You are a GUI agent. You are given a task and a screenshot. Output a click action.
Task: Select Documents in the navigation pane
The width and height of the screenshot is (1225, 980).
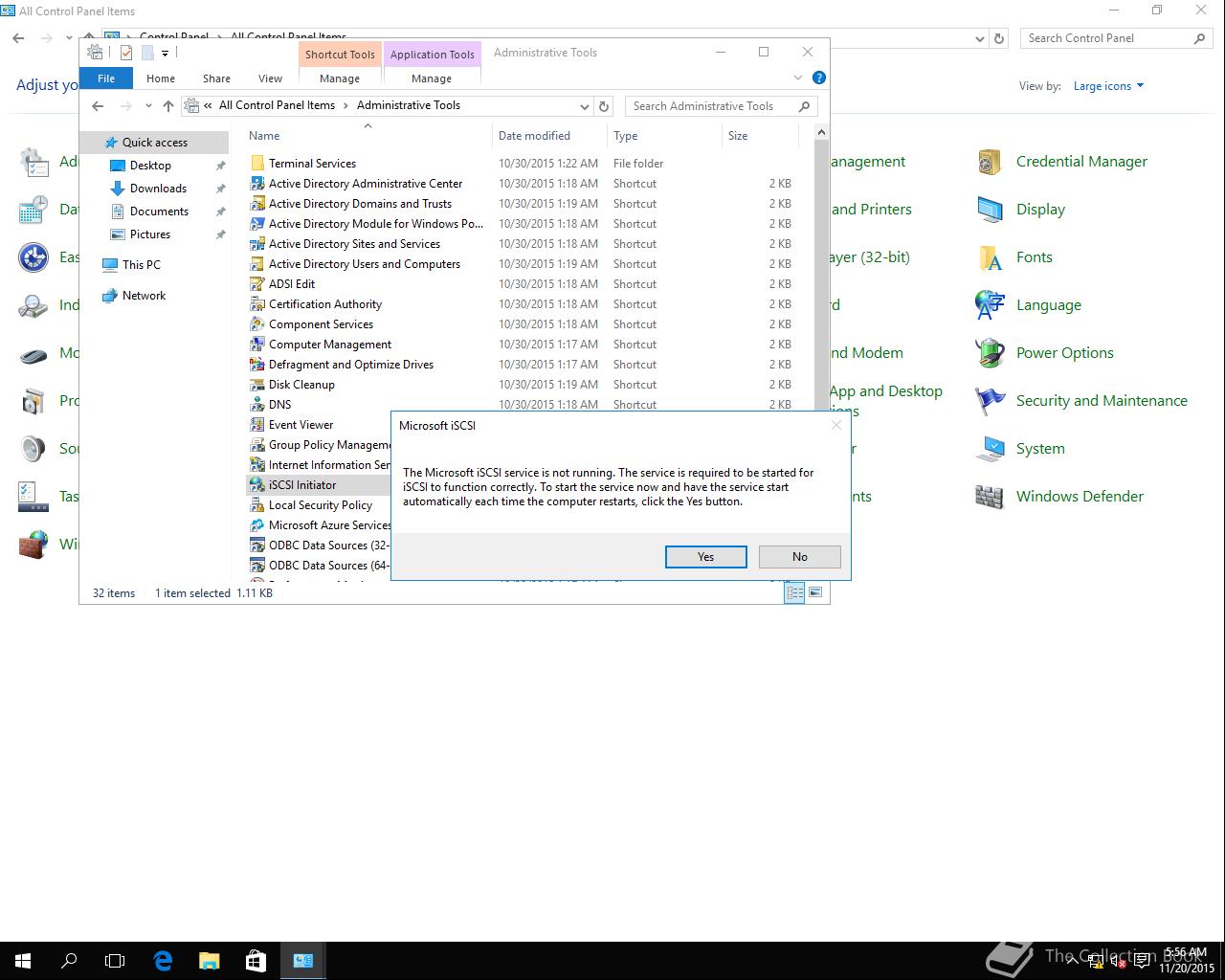pos(159,212)
